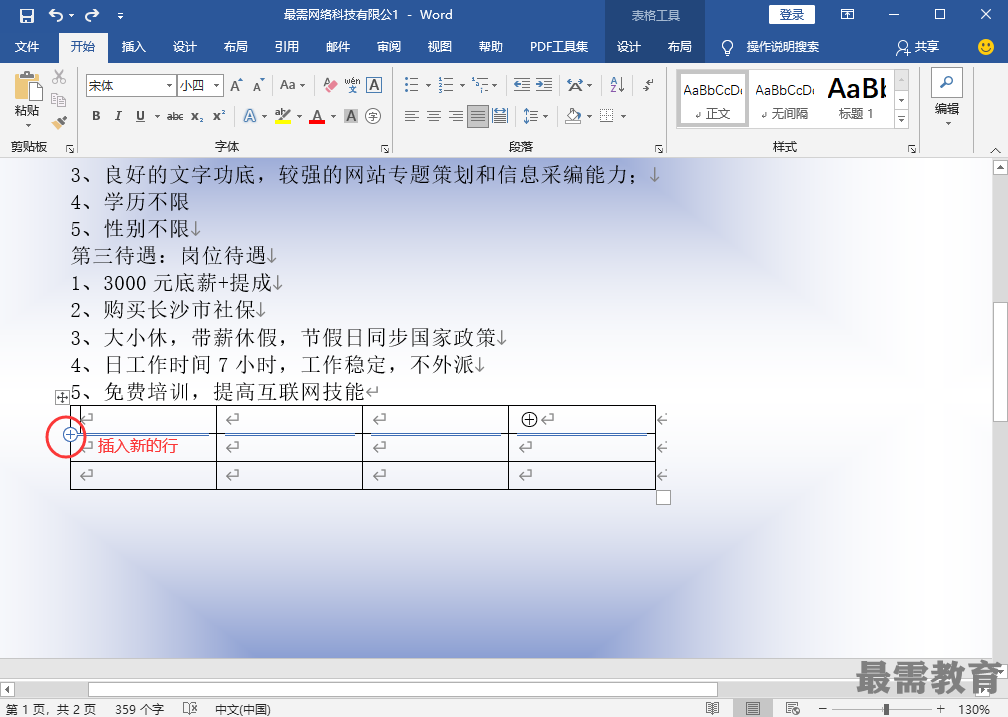
Task: Click the Sort A-Z icon
Action: click(617, 85)
